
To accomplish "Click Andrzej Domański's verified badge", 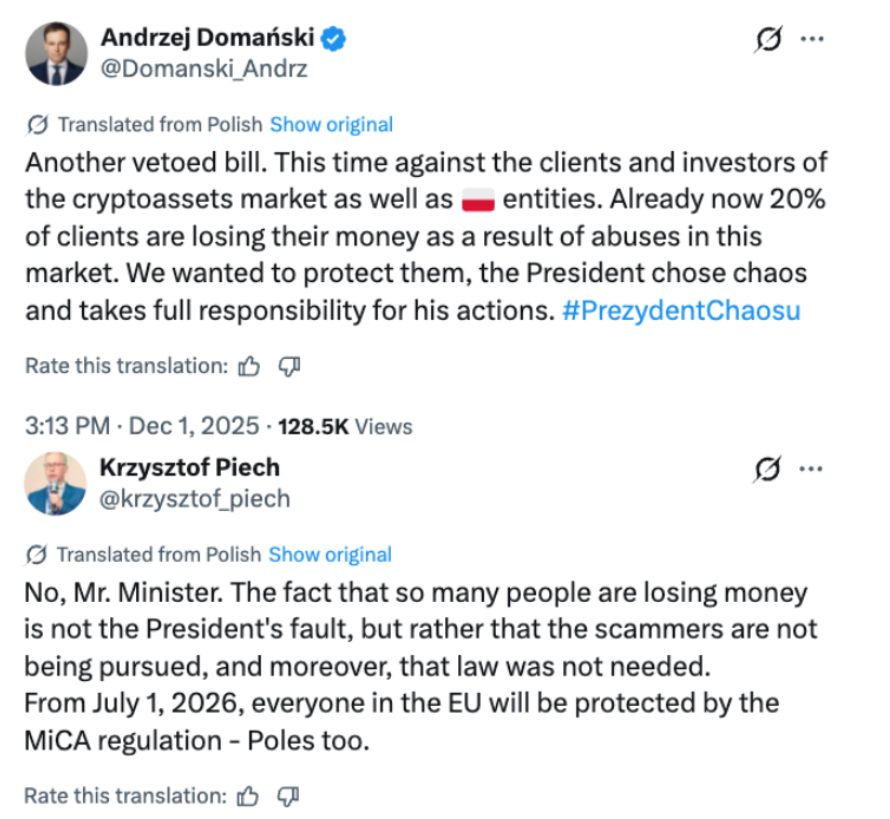I will 335,39.
